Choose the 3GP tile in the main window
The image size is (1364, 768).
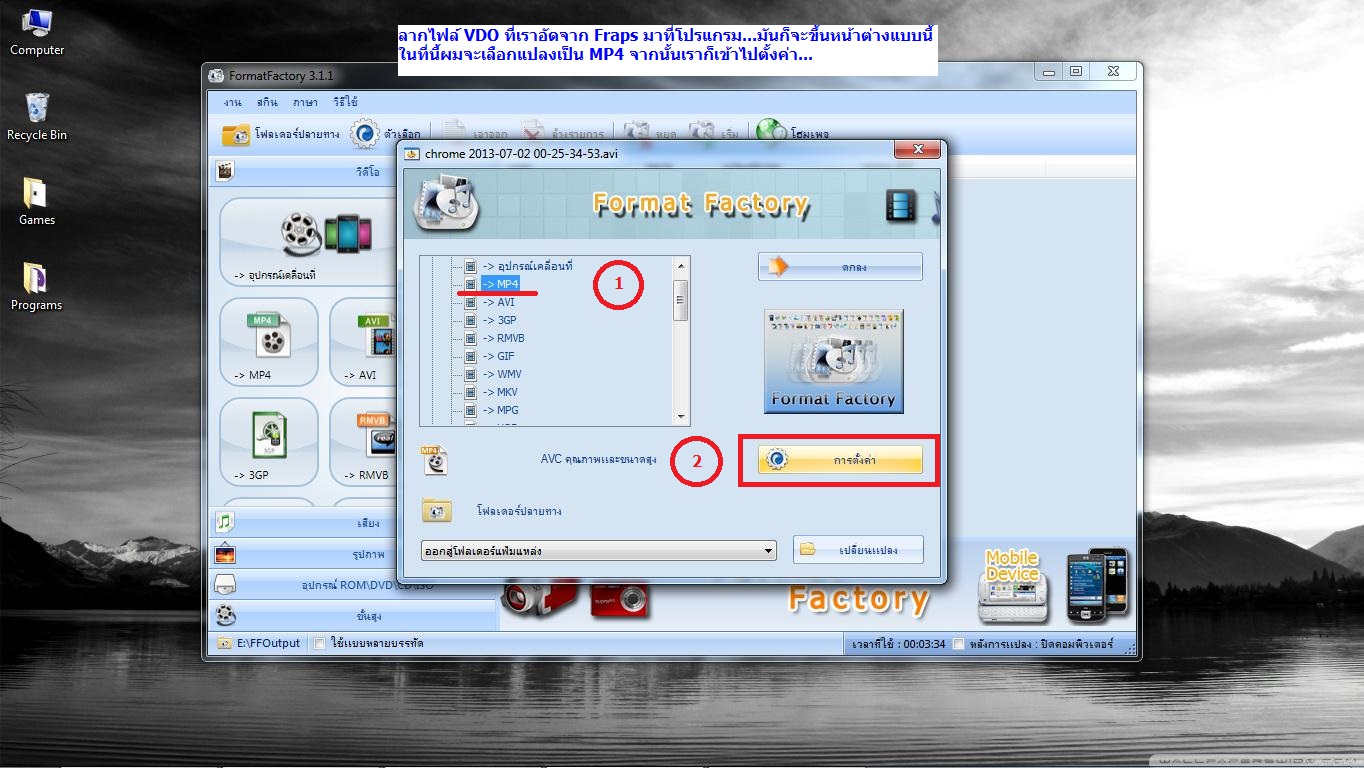(269, 441)
